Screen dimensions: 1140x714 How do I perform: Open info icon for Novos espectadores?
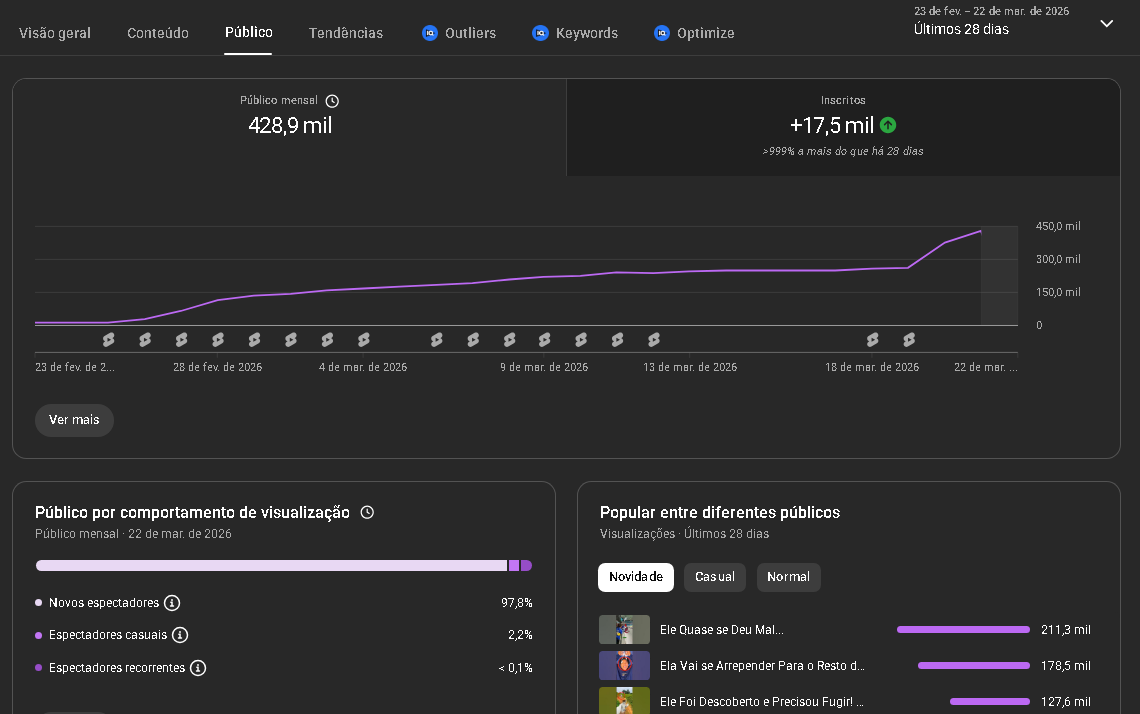[x=172, y=603]
